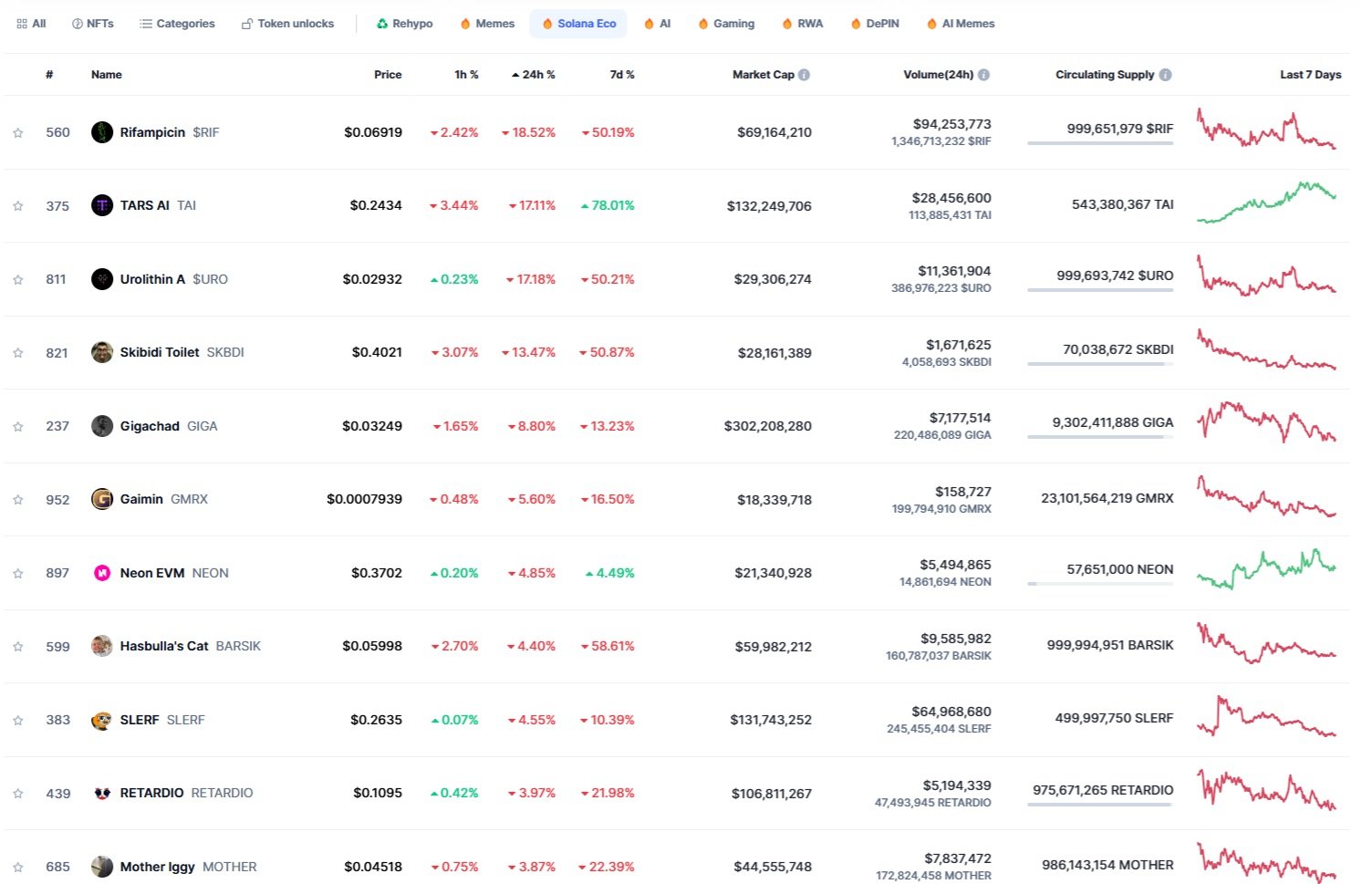Screen dimensions: 1372x884
Task: Open TARS AI 7-day sparkline chart
Action: coord(1266,203)
